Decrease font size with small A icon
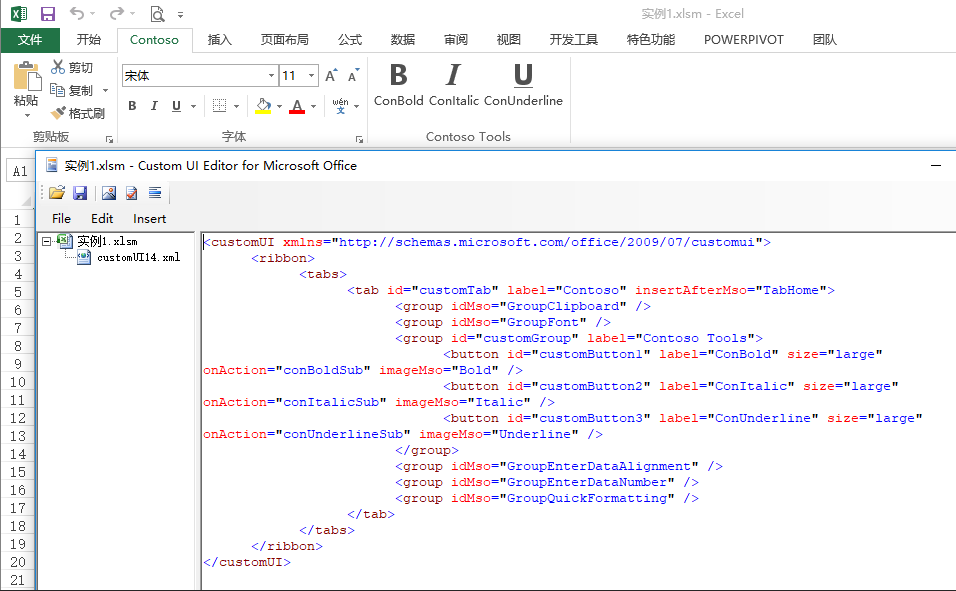The height and width of the screenshot is (591, 956). point(353,75)
